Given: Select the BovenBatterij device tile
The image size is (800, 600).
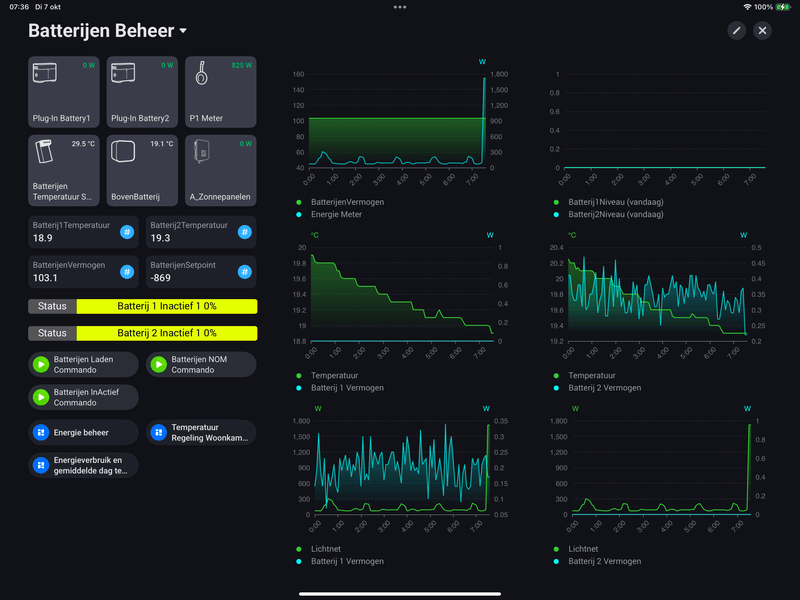Looking at the screenshot, I should pos(142,170).
